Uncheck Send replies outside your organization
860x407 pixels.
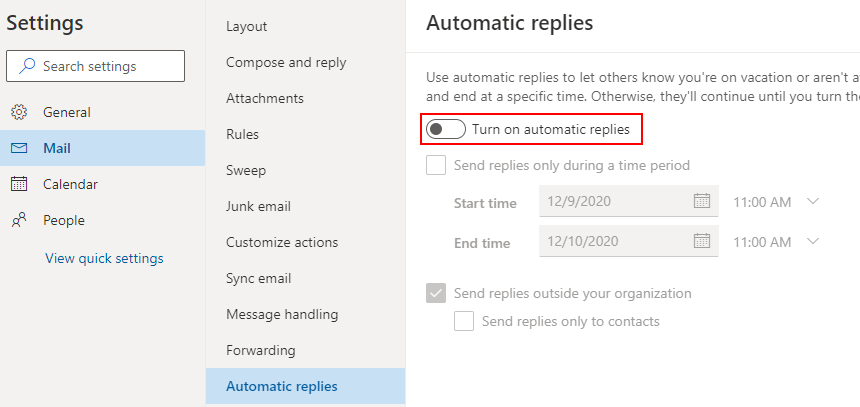(x=436, y=293)
